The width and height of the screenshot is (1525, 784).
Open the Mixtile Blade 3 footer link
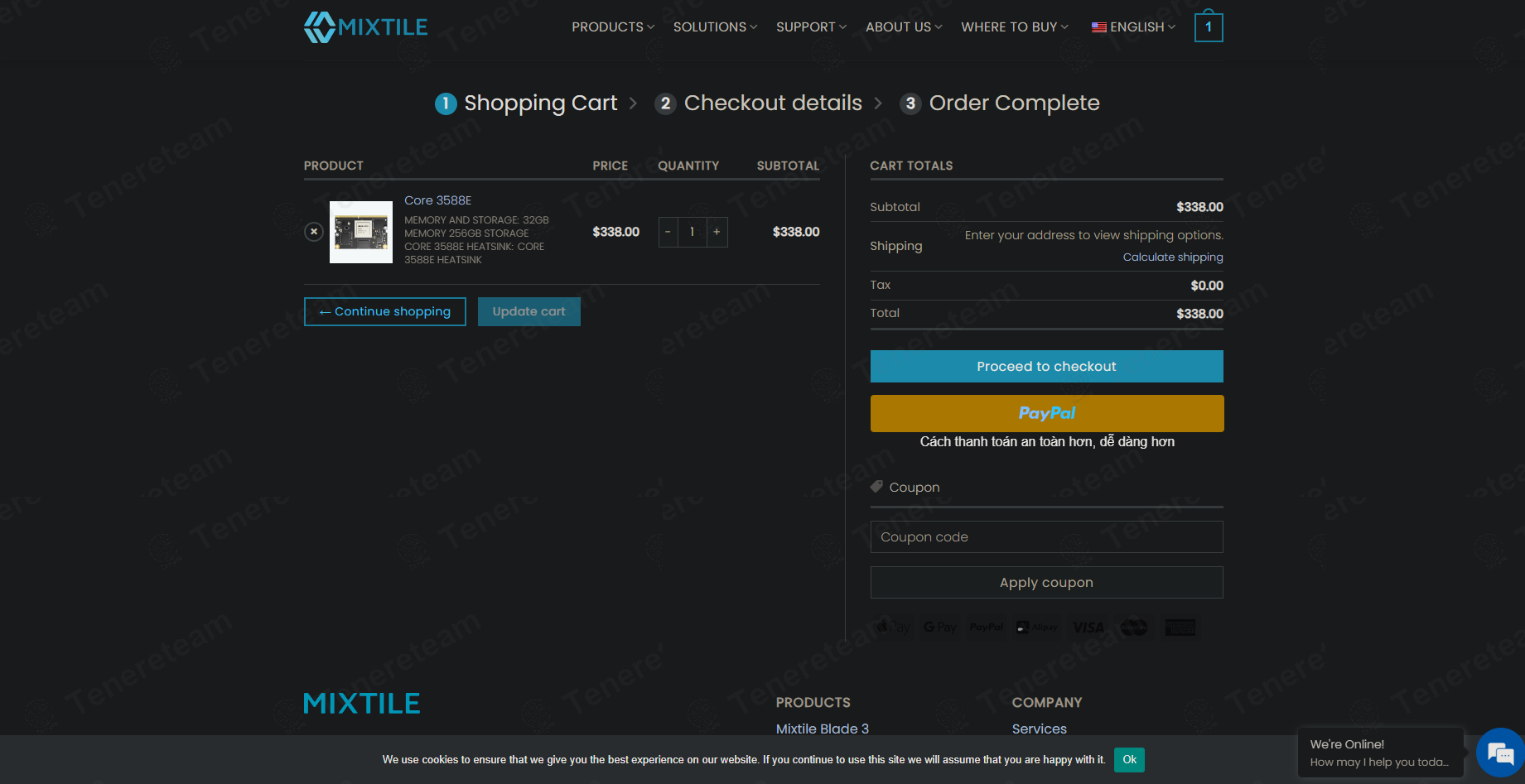[822, 729]
